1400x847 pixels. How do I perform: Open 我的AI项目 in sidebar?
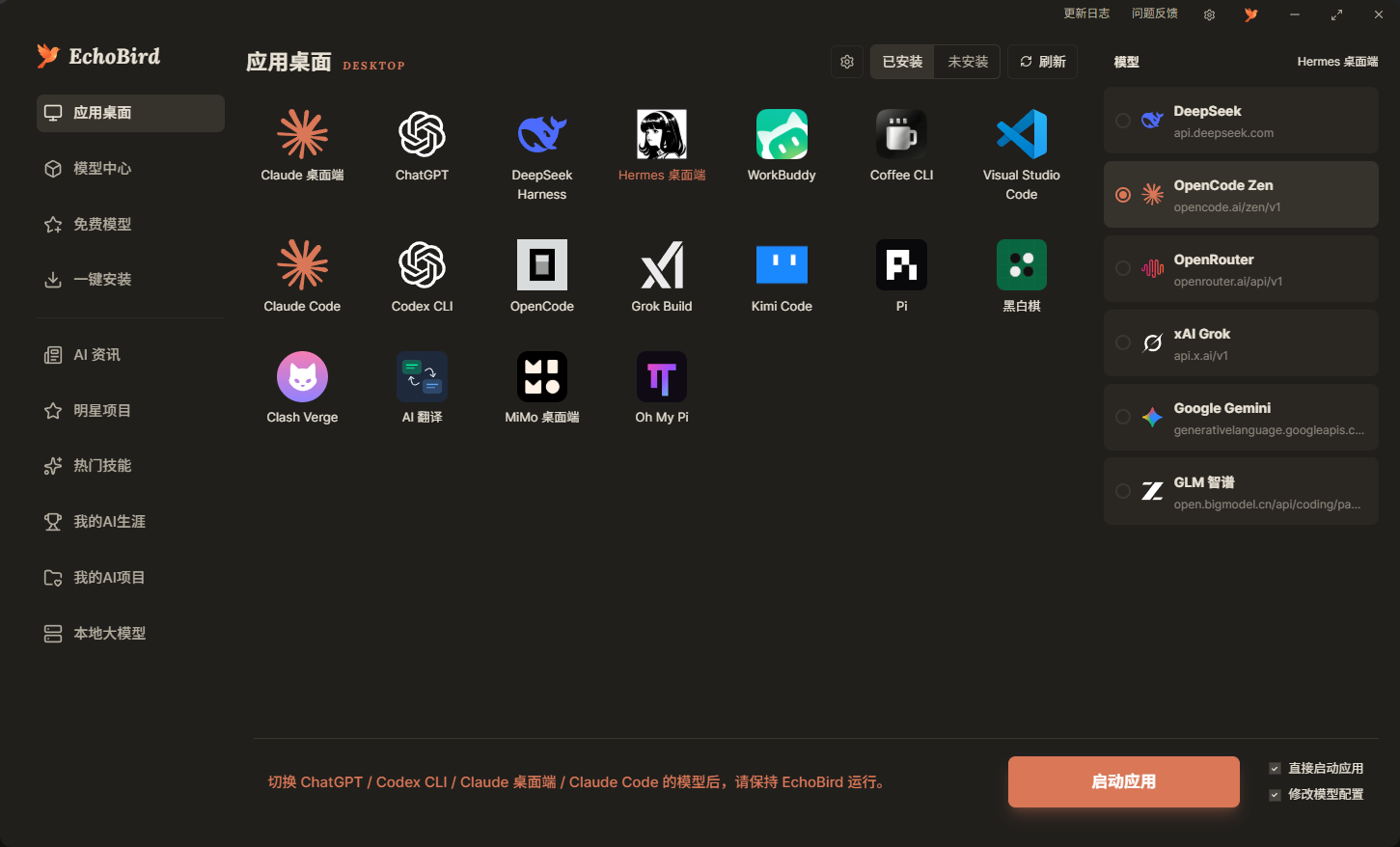pos(130,578)
